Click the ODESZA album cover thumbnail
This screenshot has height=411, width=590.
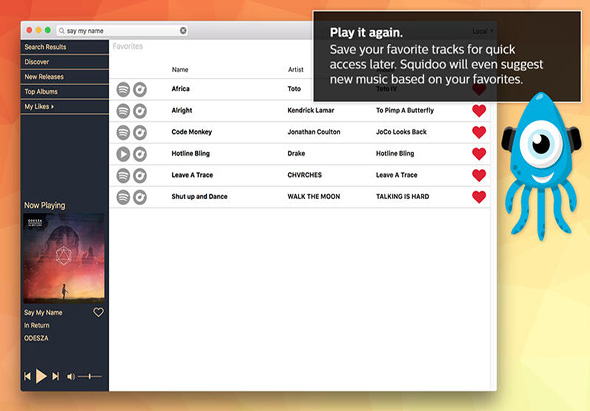64,258
